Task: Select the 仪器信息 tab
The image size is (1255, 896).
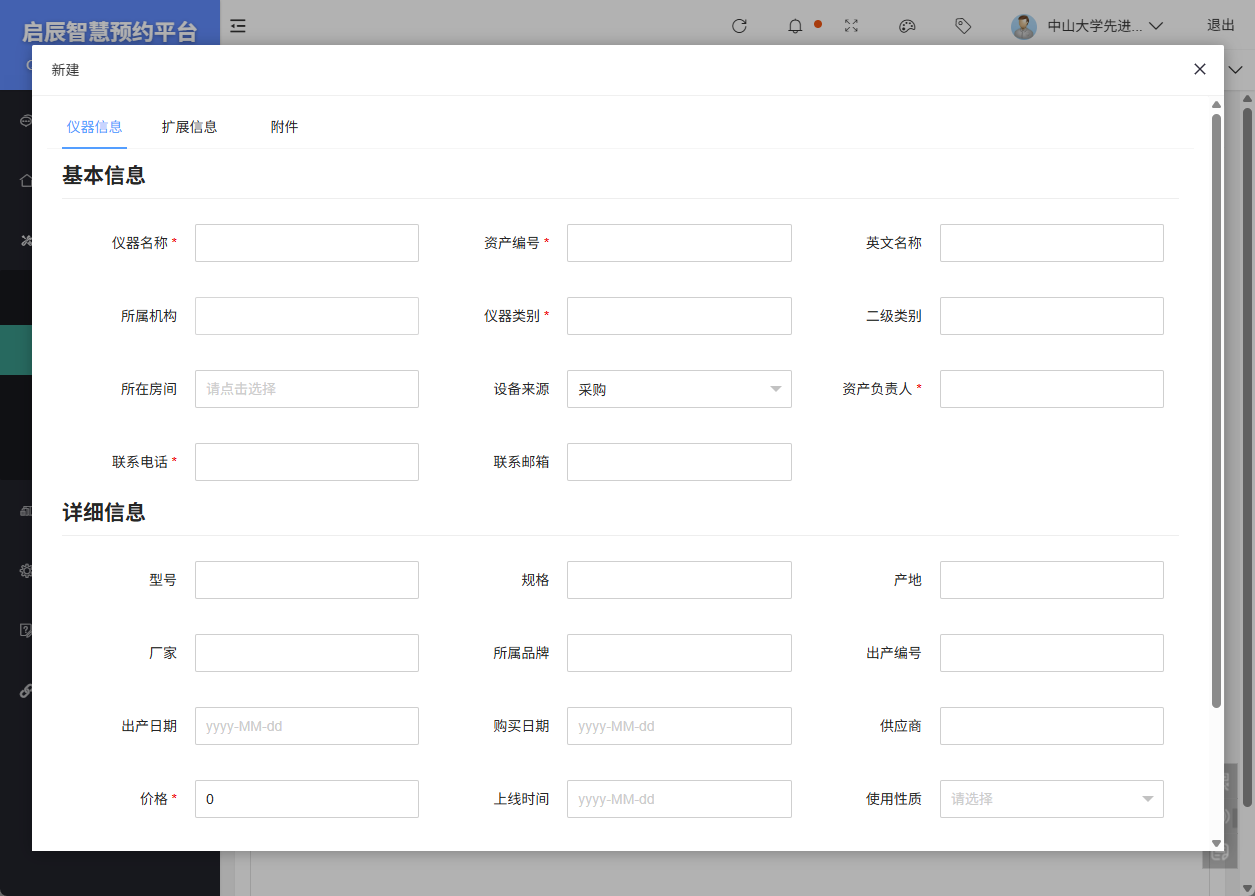Action: tap(94, 127)
